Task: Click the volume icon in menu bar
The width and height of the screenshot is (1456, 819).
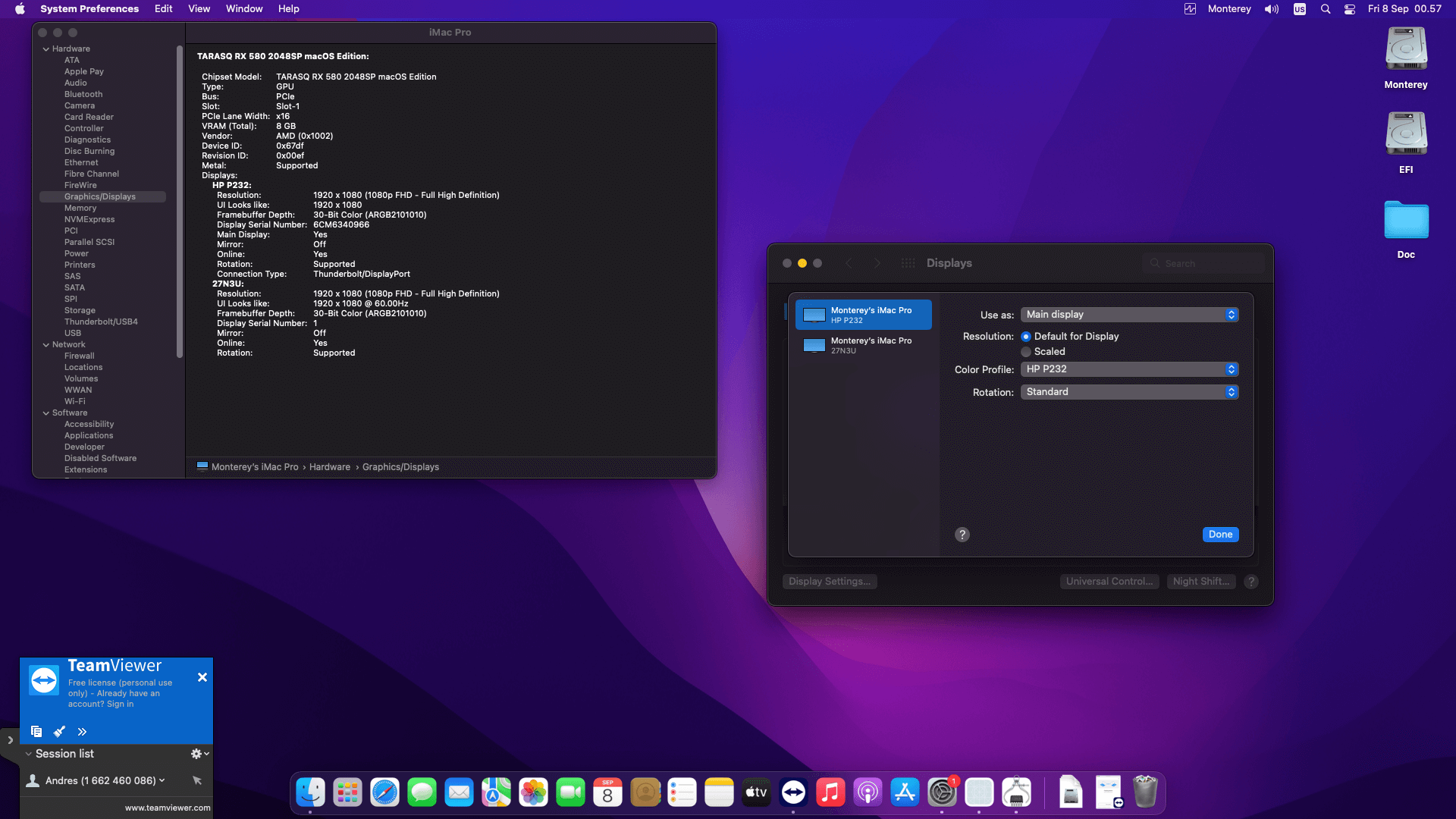Action: (x=1272, y=9)
